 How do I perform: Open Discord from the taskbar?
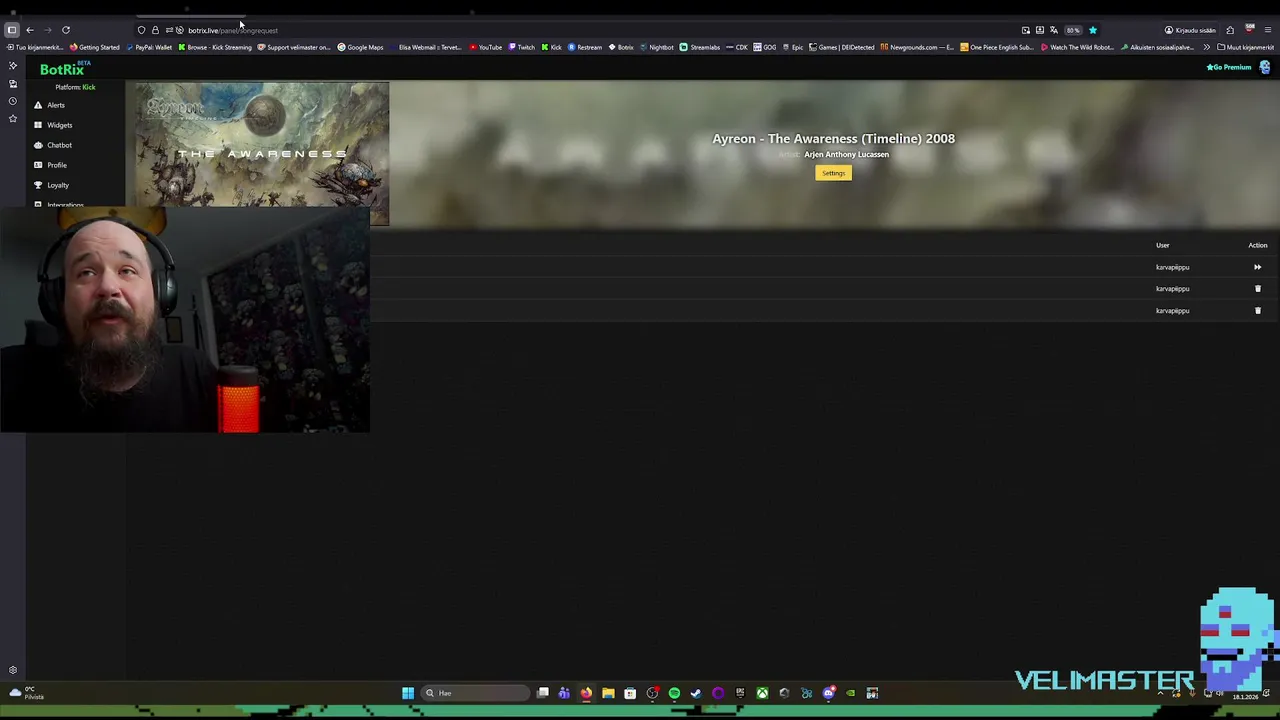click(828, 693)
